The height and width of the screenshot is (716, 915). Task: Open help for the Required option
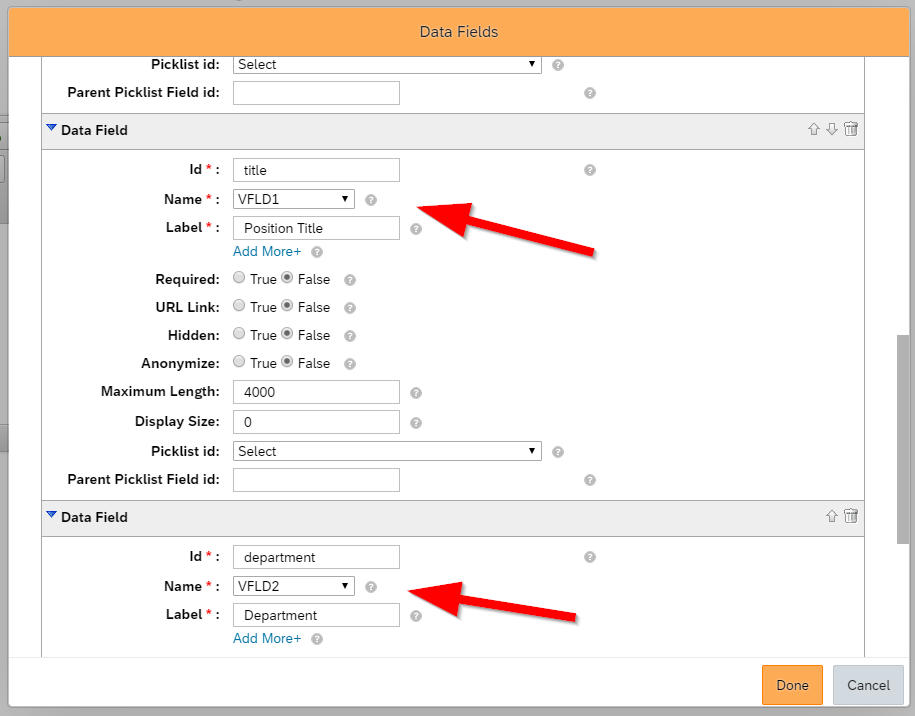tap(350, 280)
